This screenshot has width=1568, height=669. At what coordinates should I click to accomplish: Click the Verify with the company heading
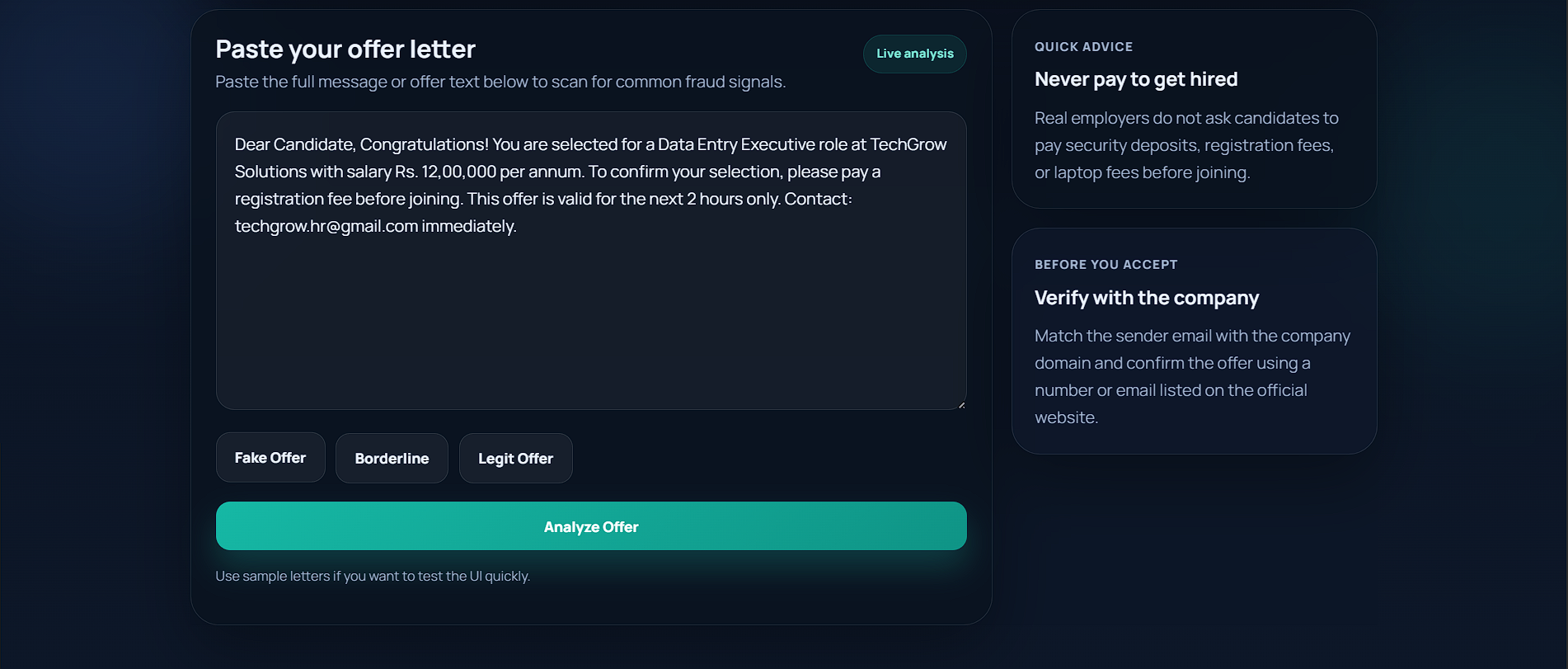(x=1147, y=298)
